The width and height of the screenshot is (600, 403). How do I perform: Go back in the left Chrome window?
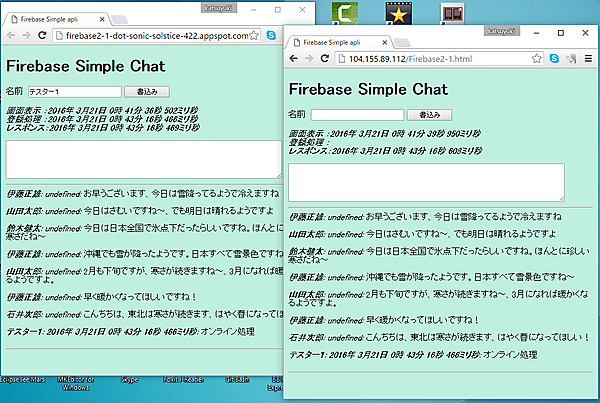11,36
